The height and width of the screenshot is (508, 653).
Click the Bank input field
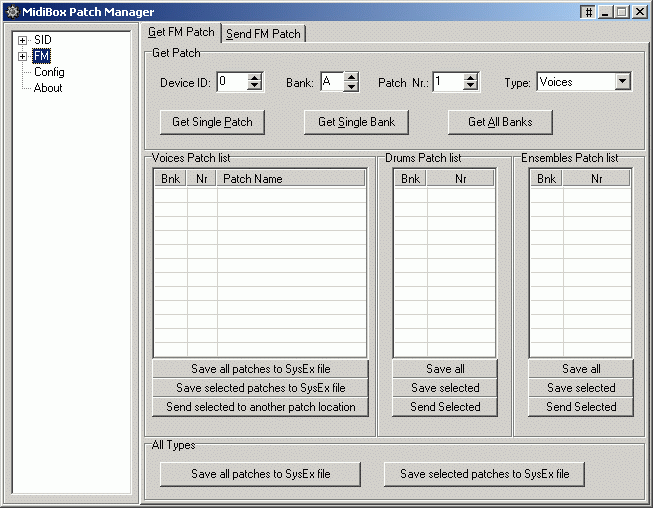coord(332,82)
